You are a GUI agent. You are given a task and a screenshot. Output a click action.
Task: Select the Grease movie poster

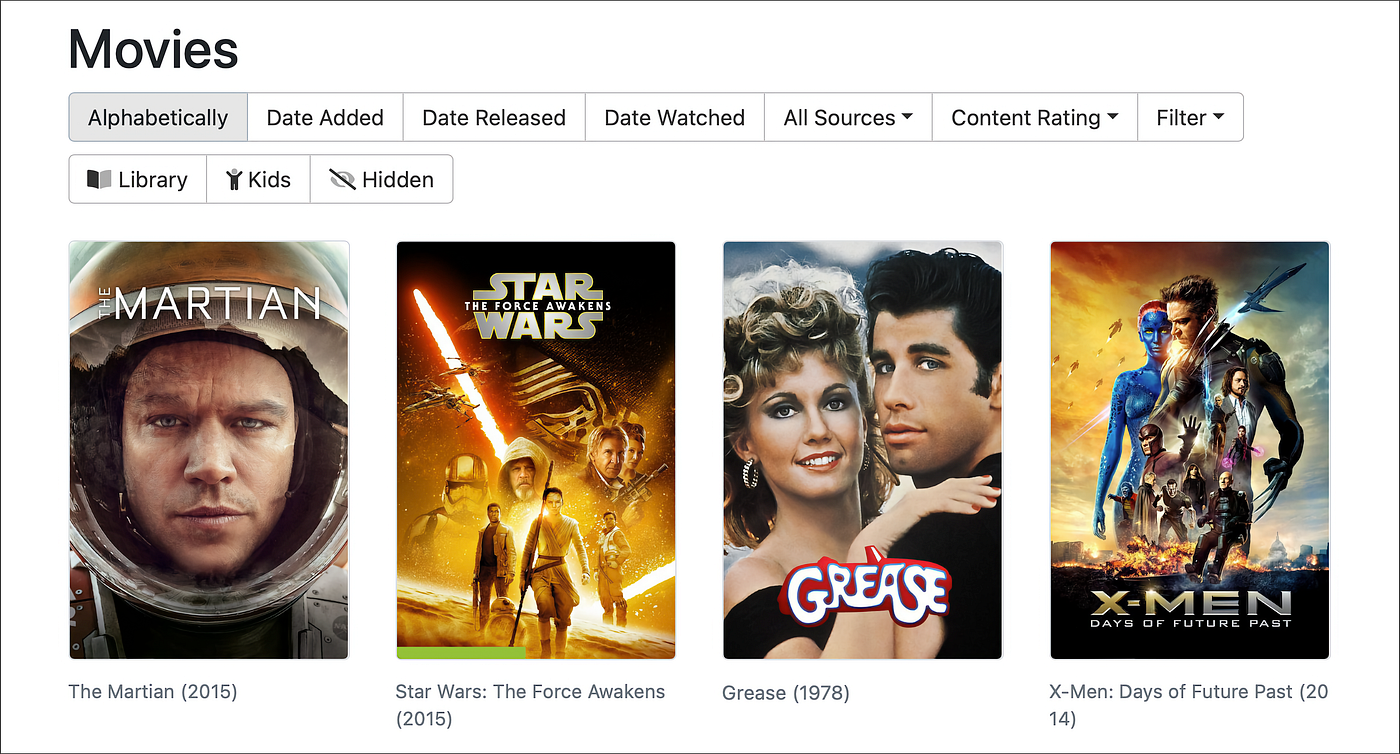tap(862, 450)
